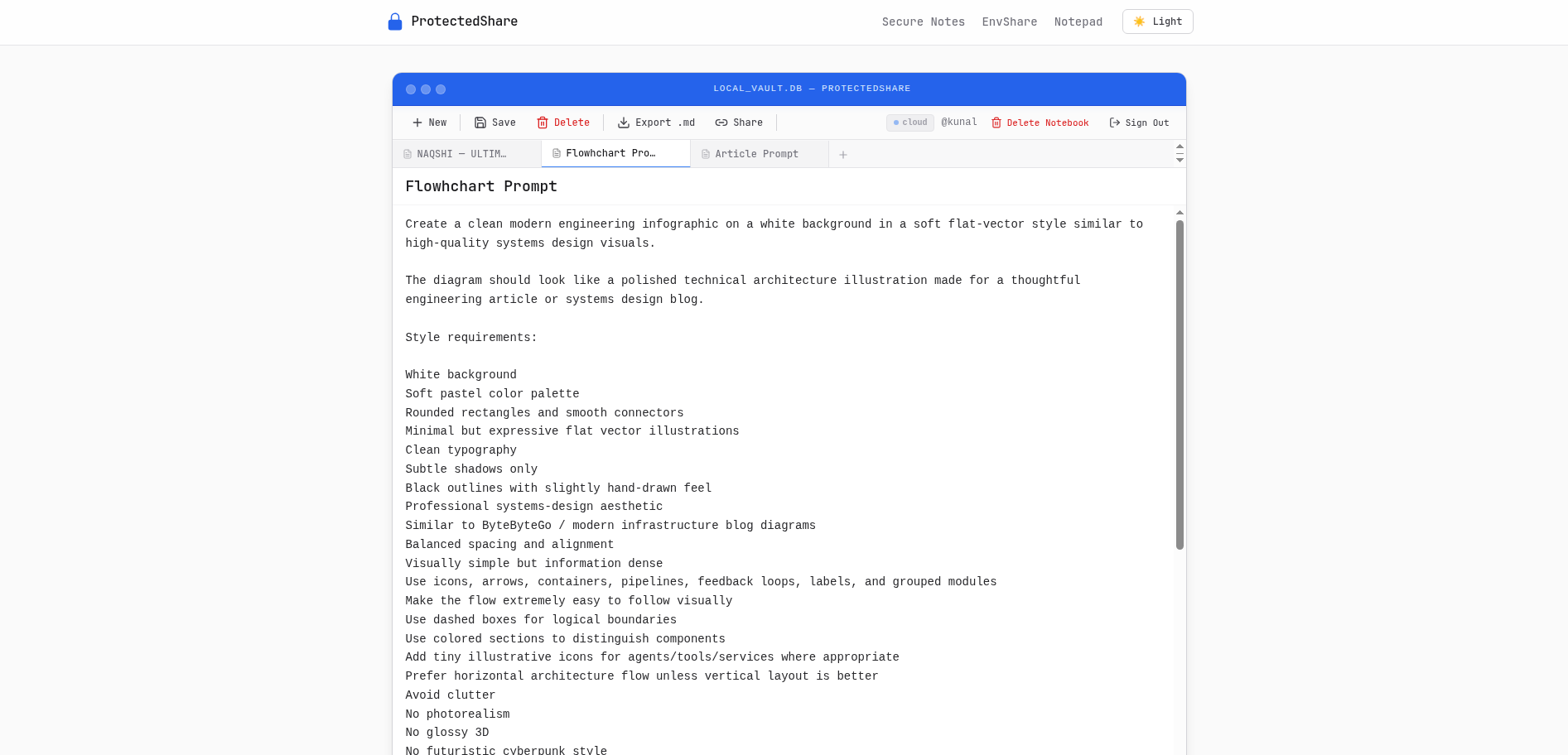Click 'Professional systems-design aesthetic' line
Viewport: 1568px width, 755px height.
point(534,507)
